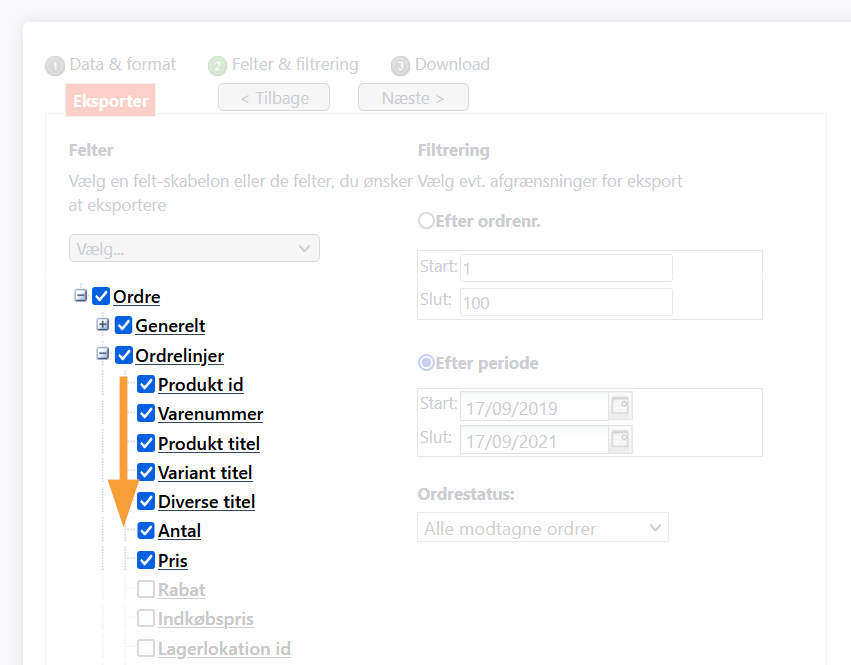The width and height of the screenshot is (851, 665).
Task: Click the Næste button
Action: coord(413,98)
